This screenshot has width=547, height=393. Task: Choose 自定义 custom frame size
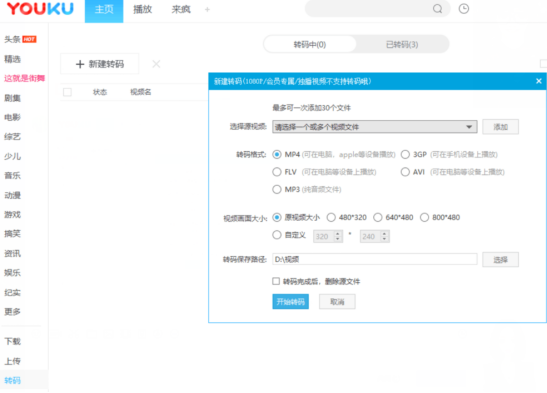click(277, 235)
